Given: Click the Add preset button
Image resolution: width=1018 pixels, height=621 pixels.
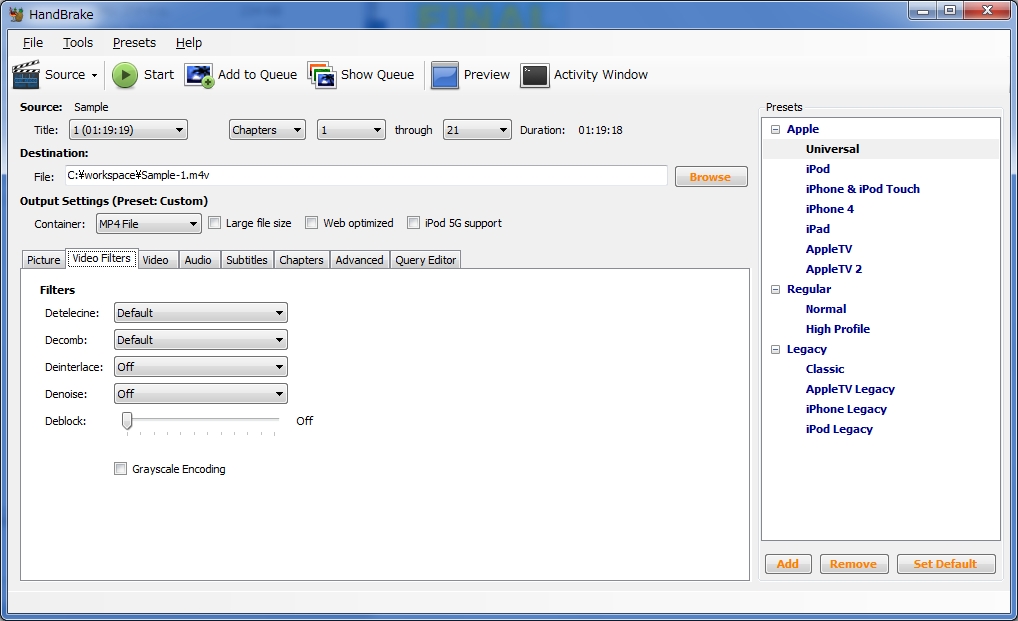Looking at the screenshot, I should click(x=788, y=564).
